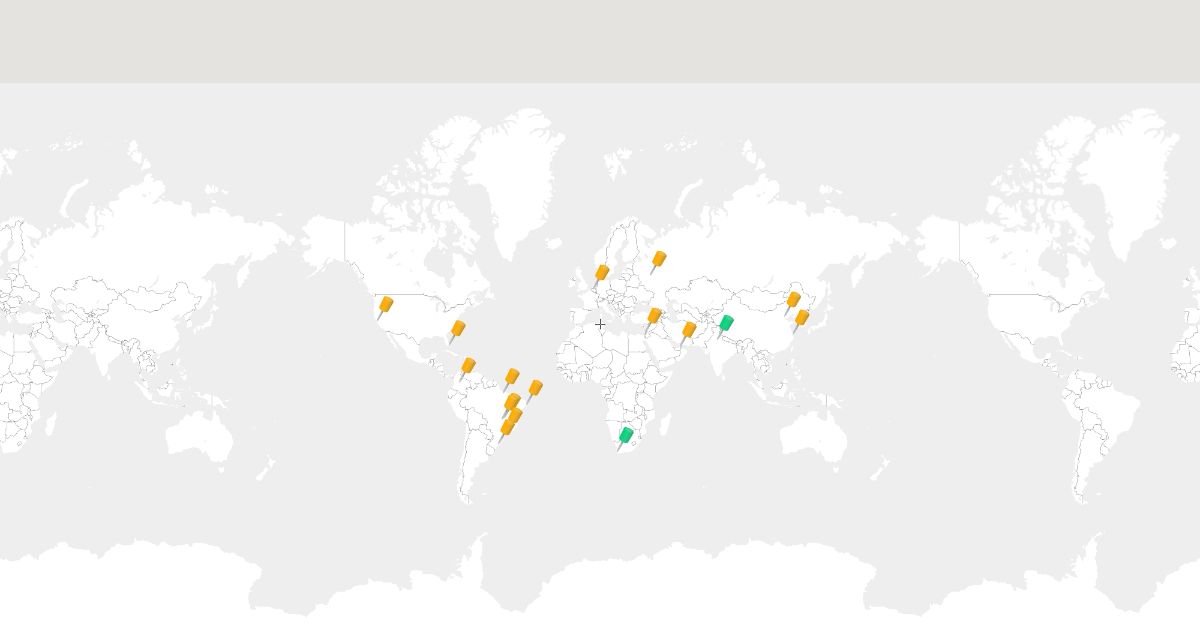This screenshot has width=1200, height=630.
Task: Click the crosshair marker at the map center
Action: click(600, 324)
